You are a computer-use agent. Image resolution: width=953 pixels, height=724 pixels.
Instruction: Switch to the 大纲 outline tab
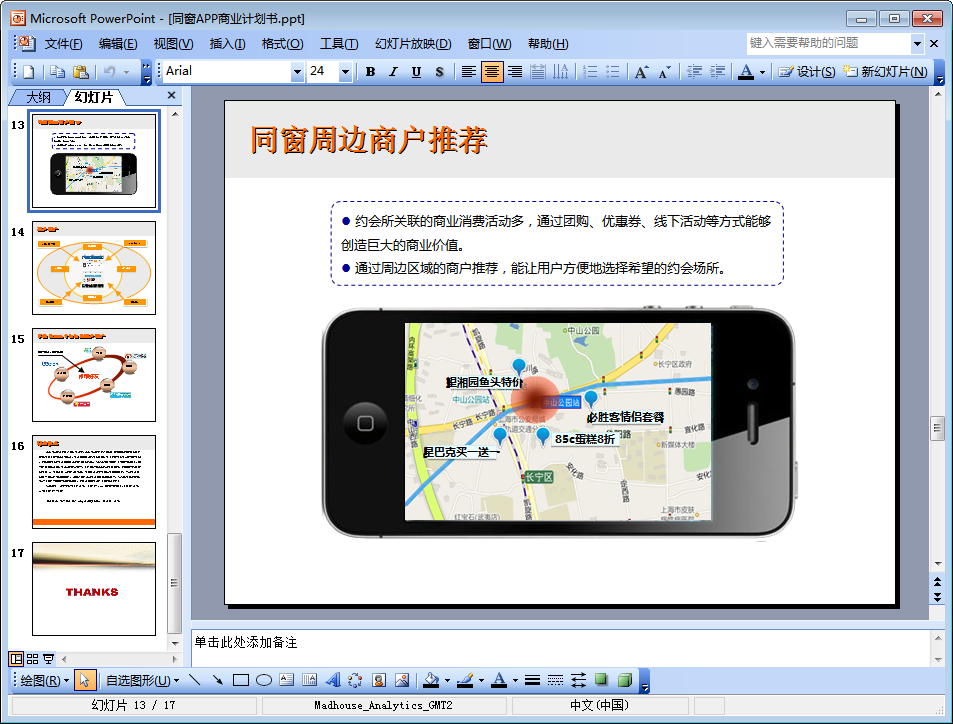pos(38,97)
